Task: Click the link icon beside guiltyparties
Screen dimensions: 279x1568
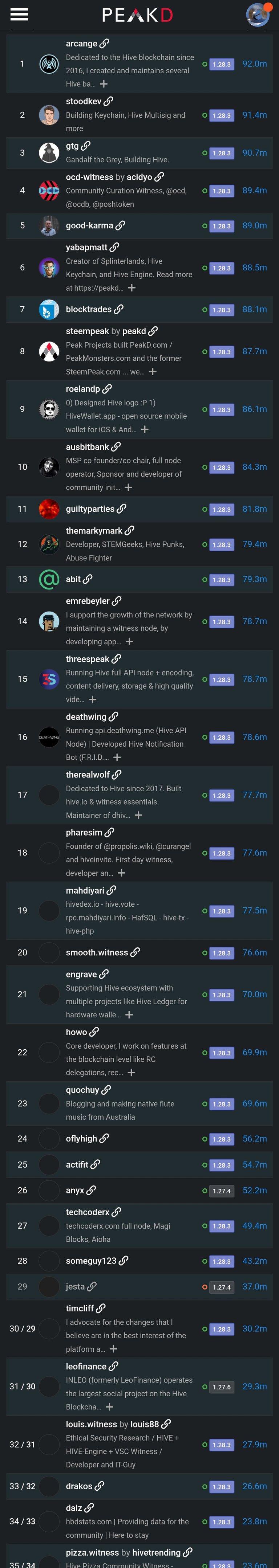Action: (x=121, y=508)
